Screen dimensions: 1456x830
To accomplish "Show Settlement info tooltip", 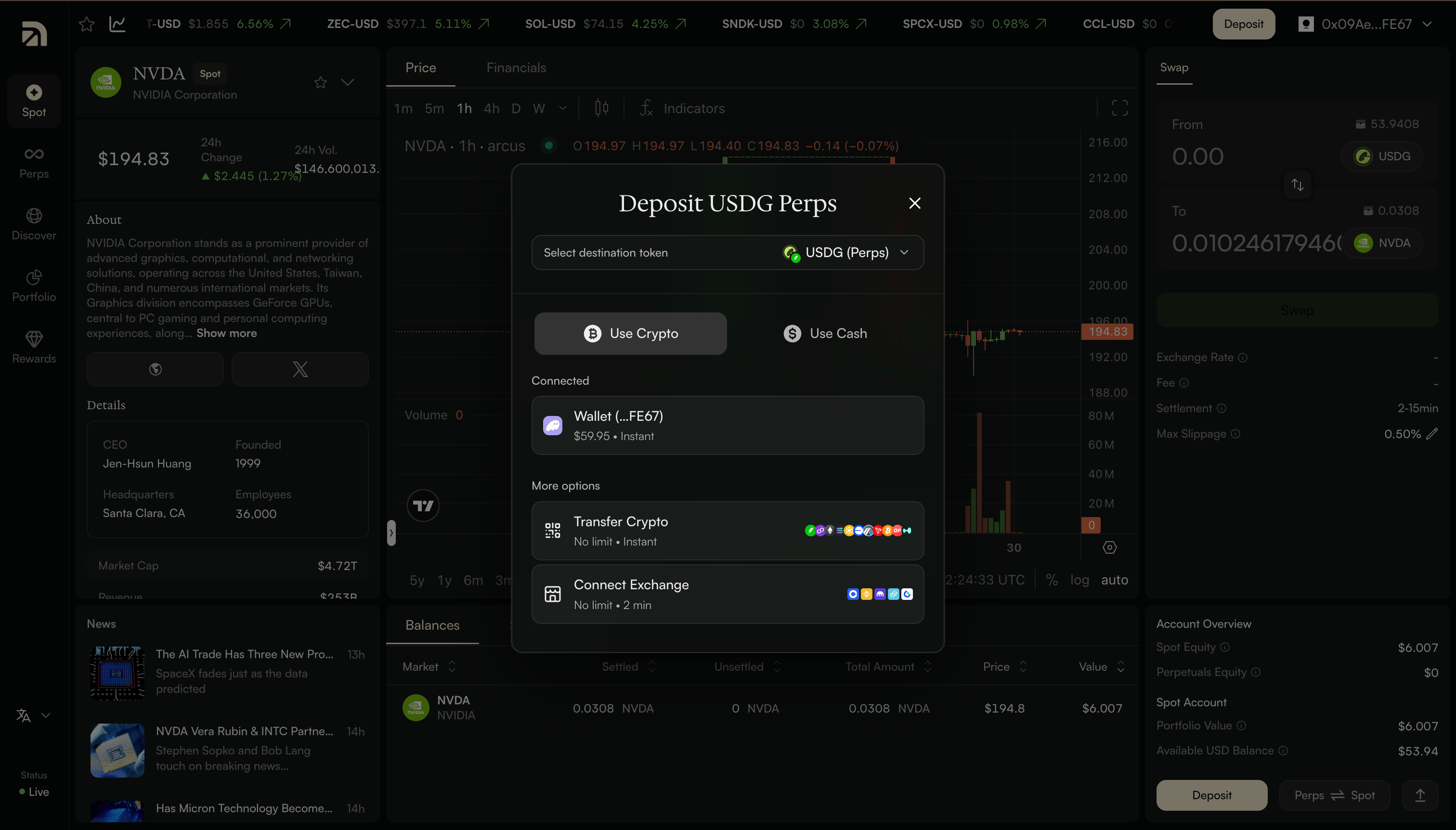I will (x=1221, y=408).
